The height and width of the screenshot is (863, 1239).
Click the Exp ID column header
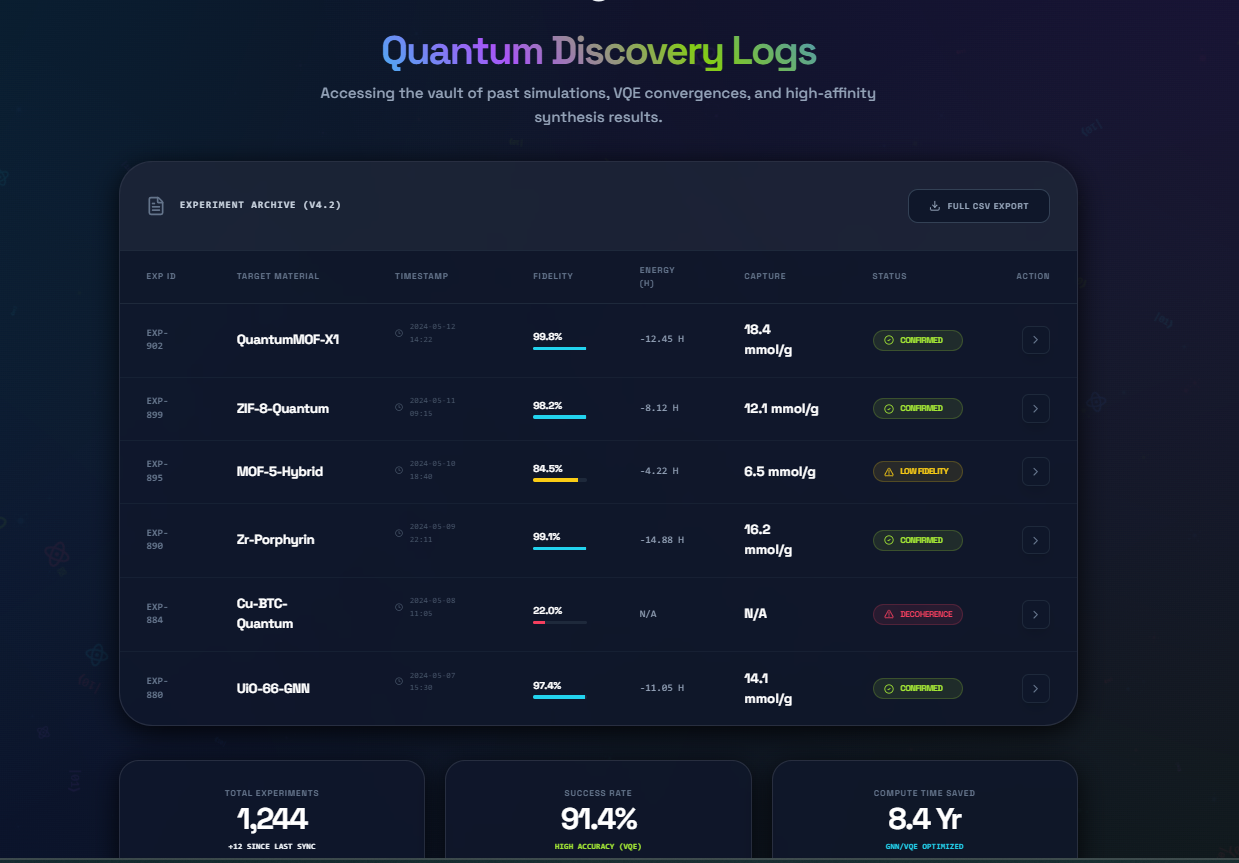pyautogui.click(x=161, y=276)
